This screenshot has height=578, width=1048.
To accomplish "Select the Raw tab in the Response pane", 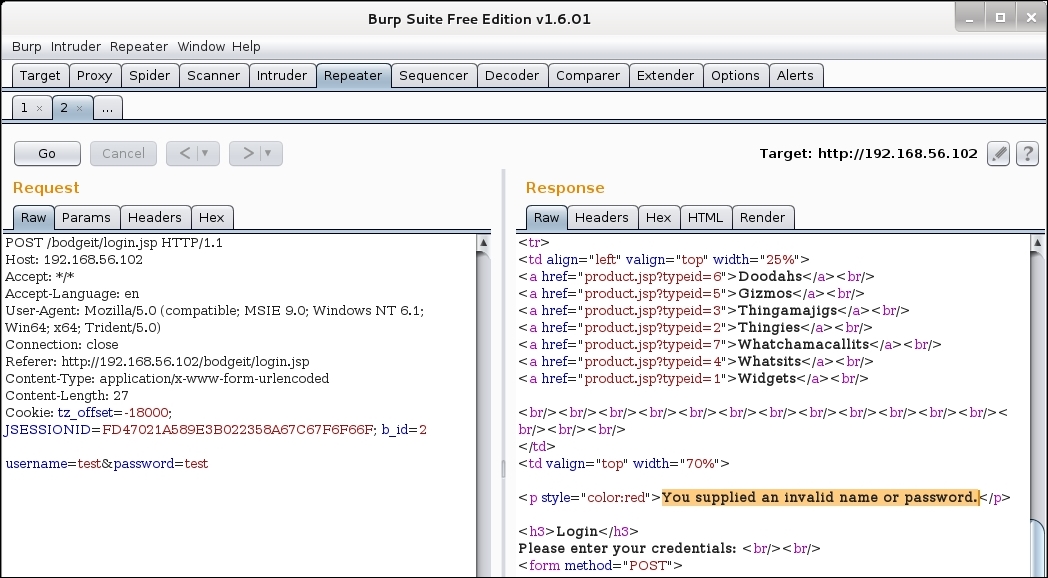I will tap(546, 217).
